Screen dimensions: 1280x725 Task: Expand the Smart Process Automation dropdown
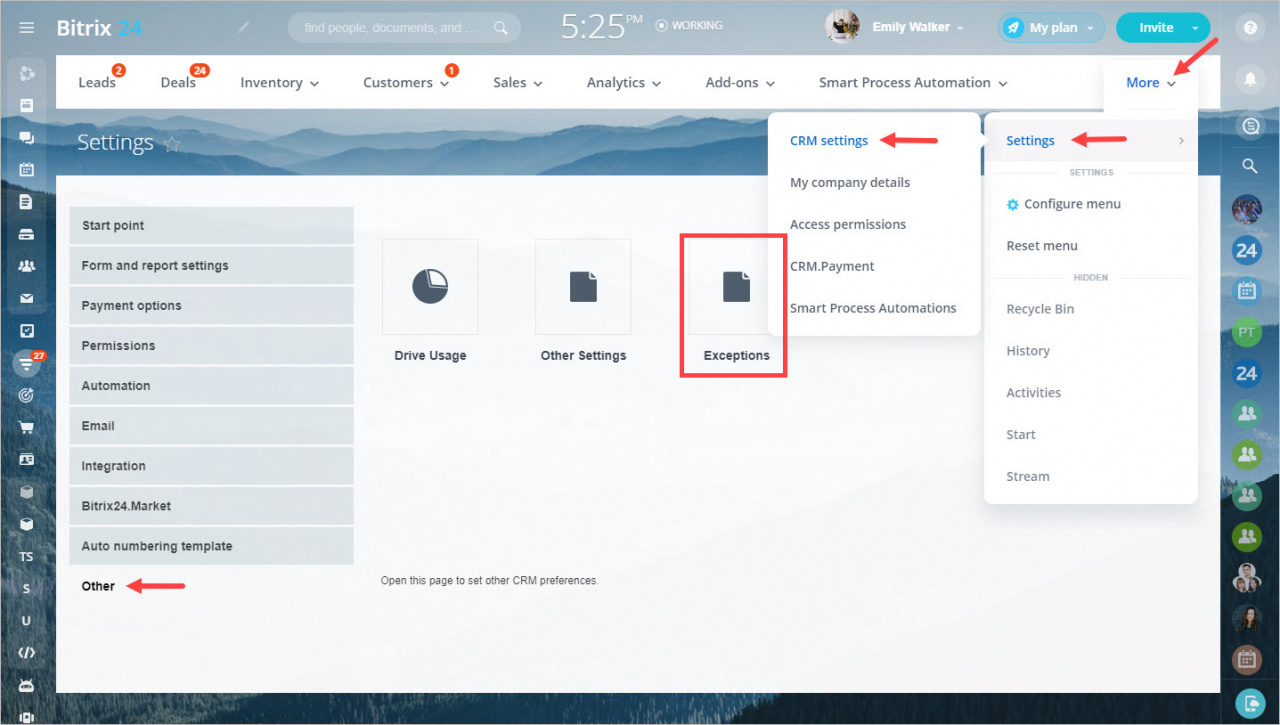point(913,83)
